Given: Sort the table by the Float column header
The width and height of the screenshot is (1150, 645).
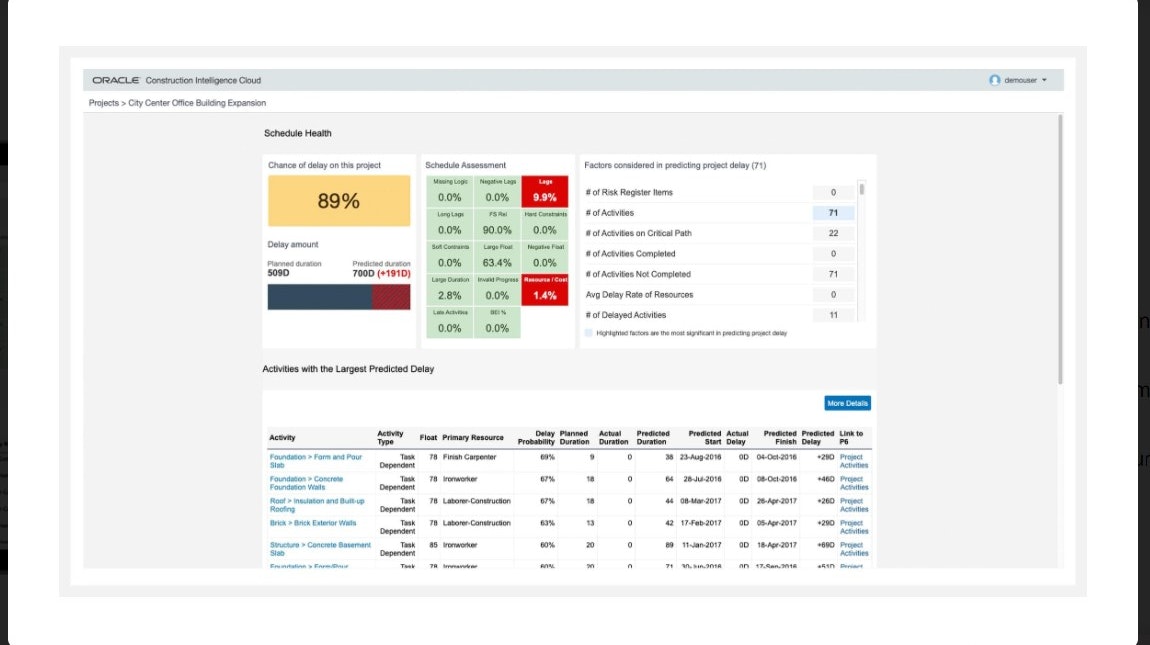Looking at the screenshot, I should point(428,437).
